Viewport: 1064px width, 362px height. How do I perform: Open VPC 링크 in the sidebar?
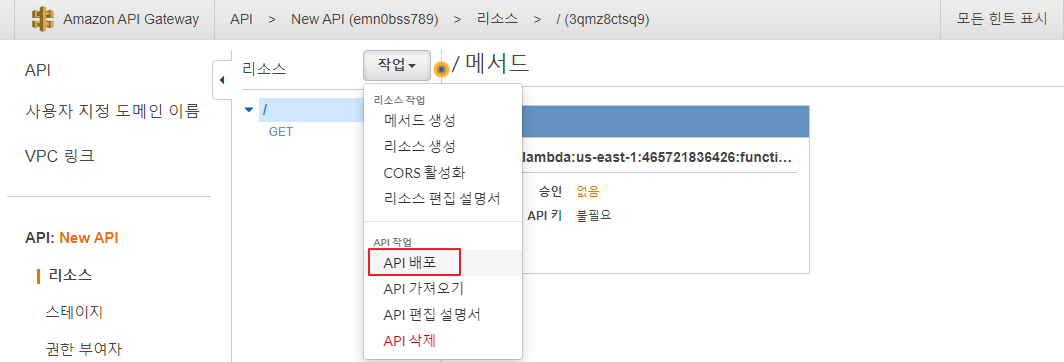pos(59,156)
